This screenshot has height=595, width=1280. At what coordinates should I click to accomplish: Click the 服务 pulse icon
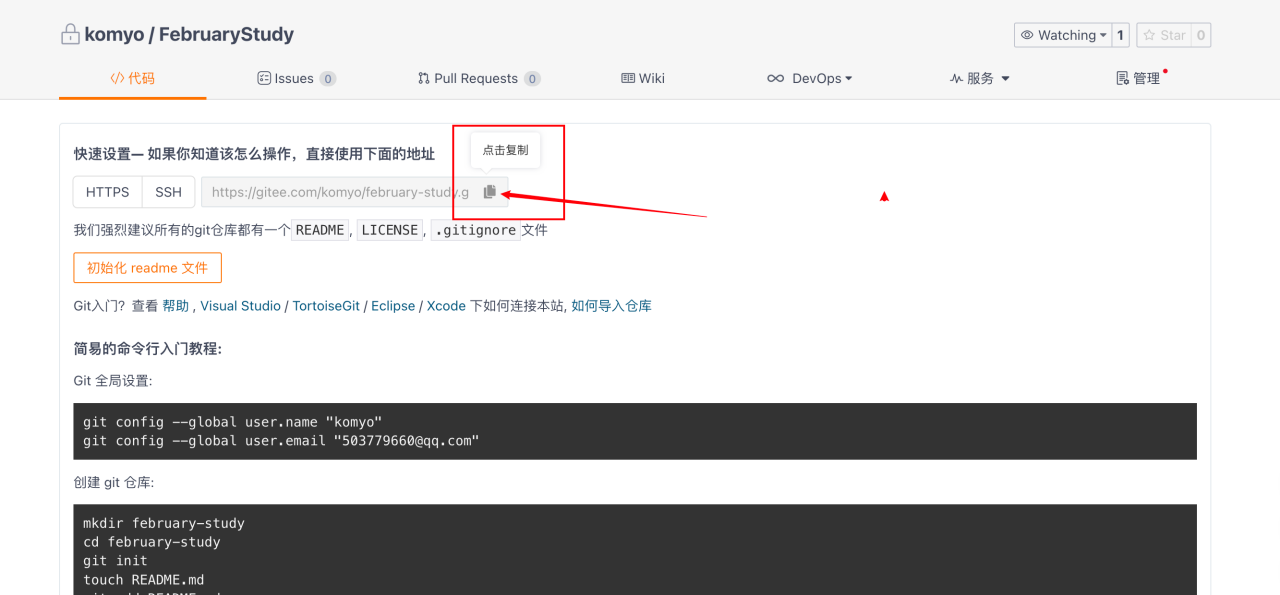pos(956,78)
